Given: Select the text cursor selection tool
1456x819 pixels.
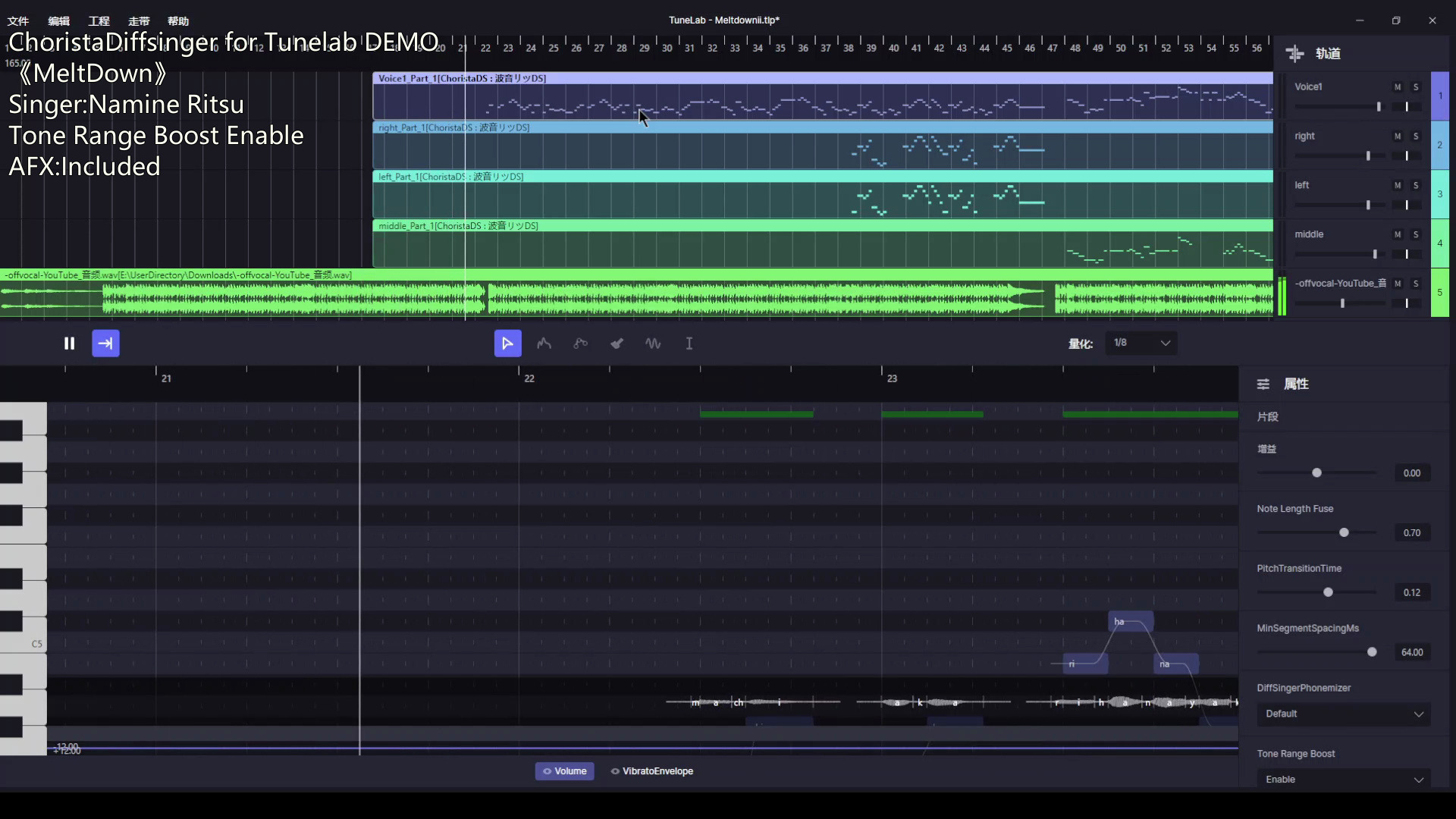Looking at the screenshot, I should click(689, 344).
